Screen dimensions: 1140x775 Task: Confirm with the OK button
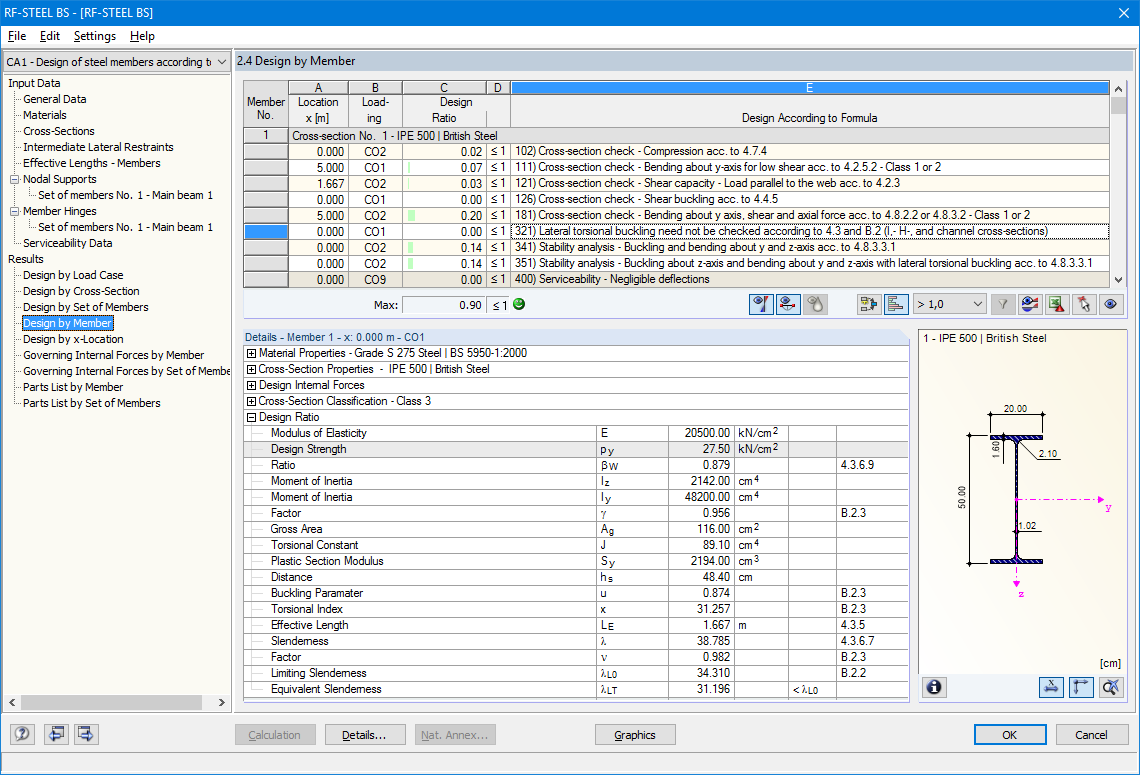pyautogui.click(x=1010, y=735)
